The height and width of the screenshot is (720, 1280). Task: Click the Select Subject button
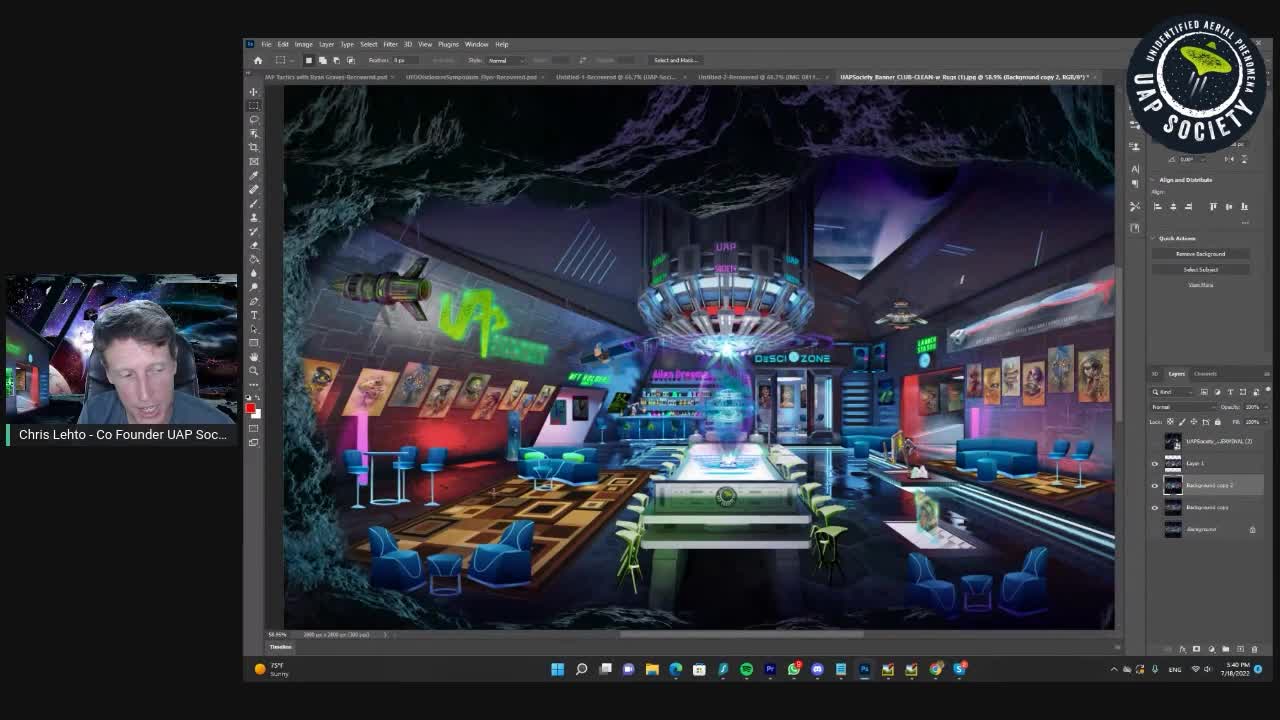[1200, 269]
